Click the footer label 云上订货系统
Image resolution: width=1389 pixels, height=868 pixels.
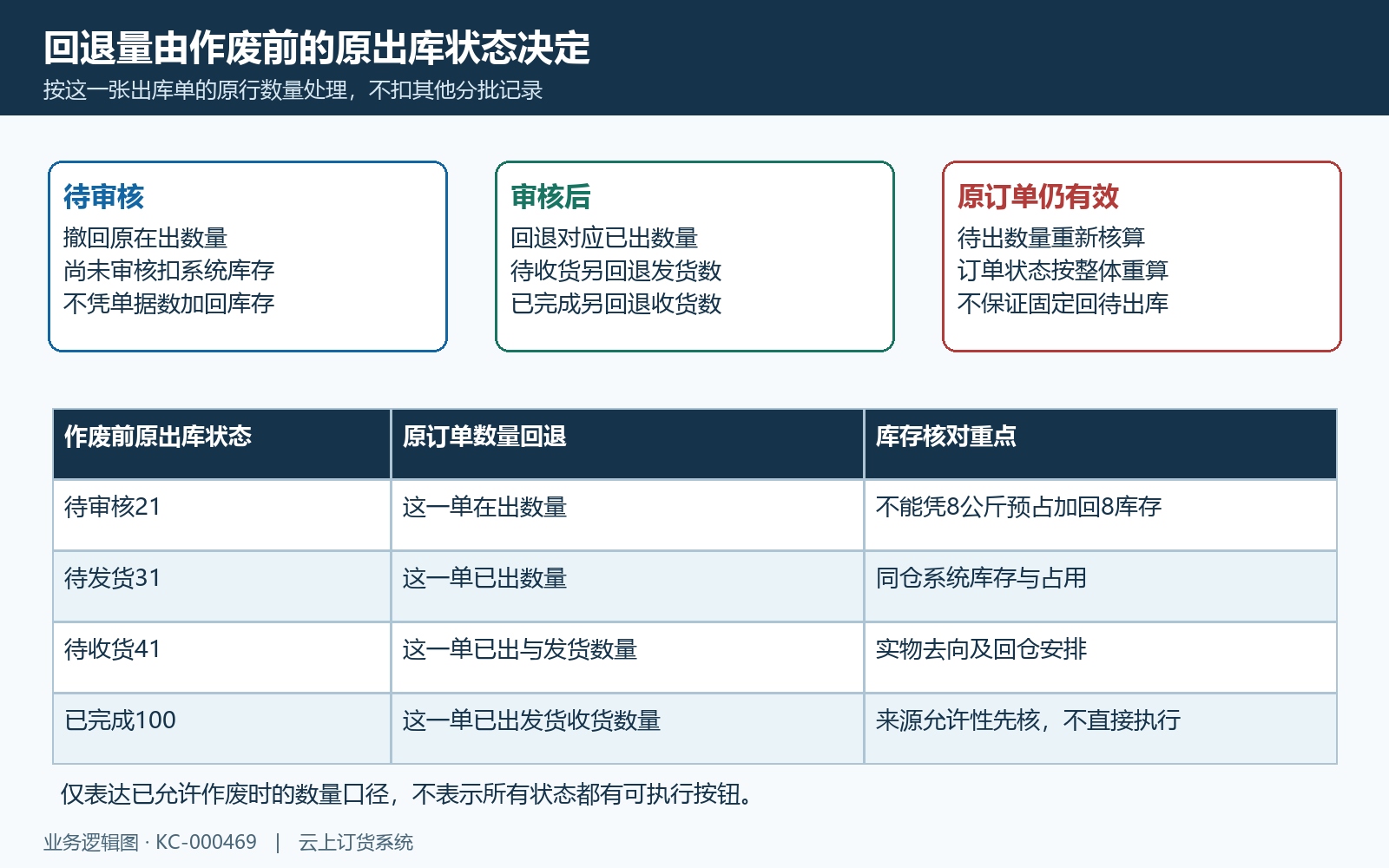tap(356, 842)
